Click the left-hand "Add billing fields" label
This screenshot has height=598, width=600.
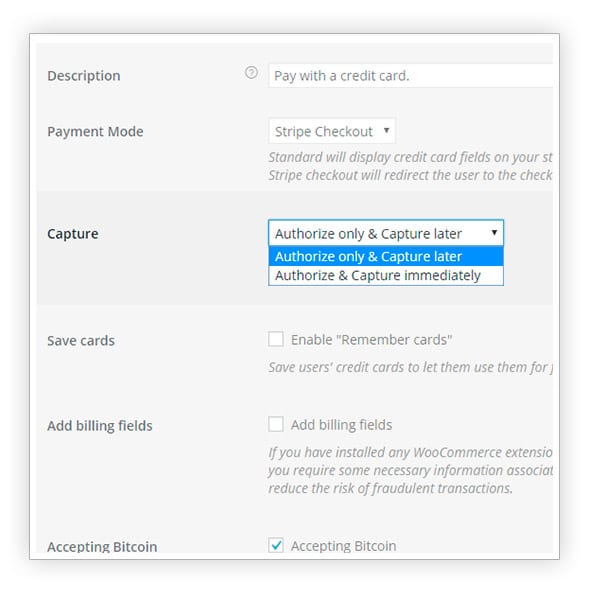[100, 426]
